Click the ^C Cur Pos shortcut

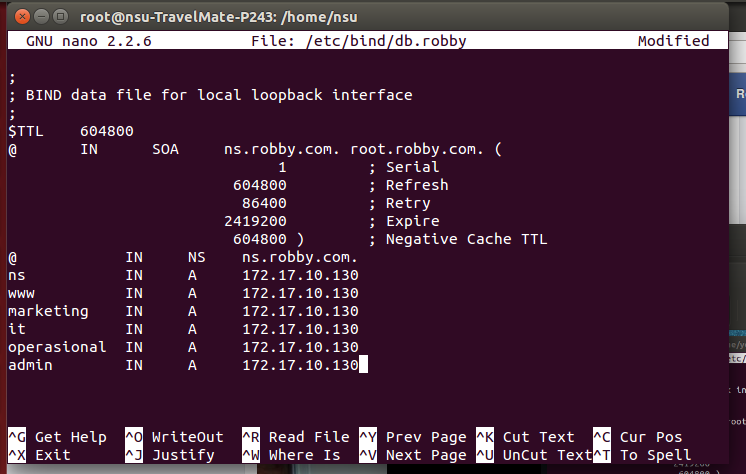638,437
